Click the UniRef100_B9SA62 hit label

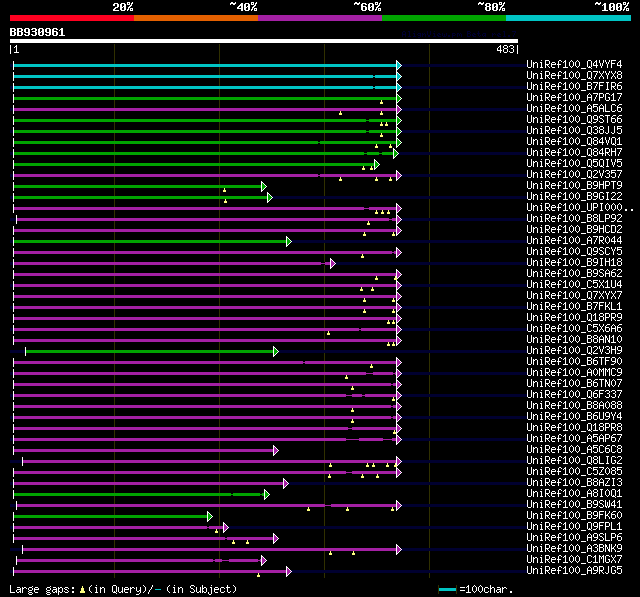(x=574, y=274)
